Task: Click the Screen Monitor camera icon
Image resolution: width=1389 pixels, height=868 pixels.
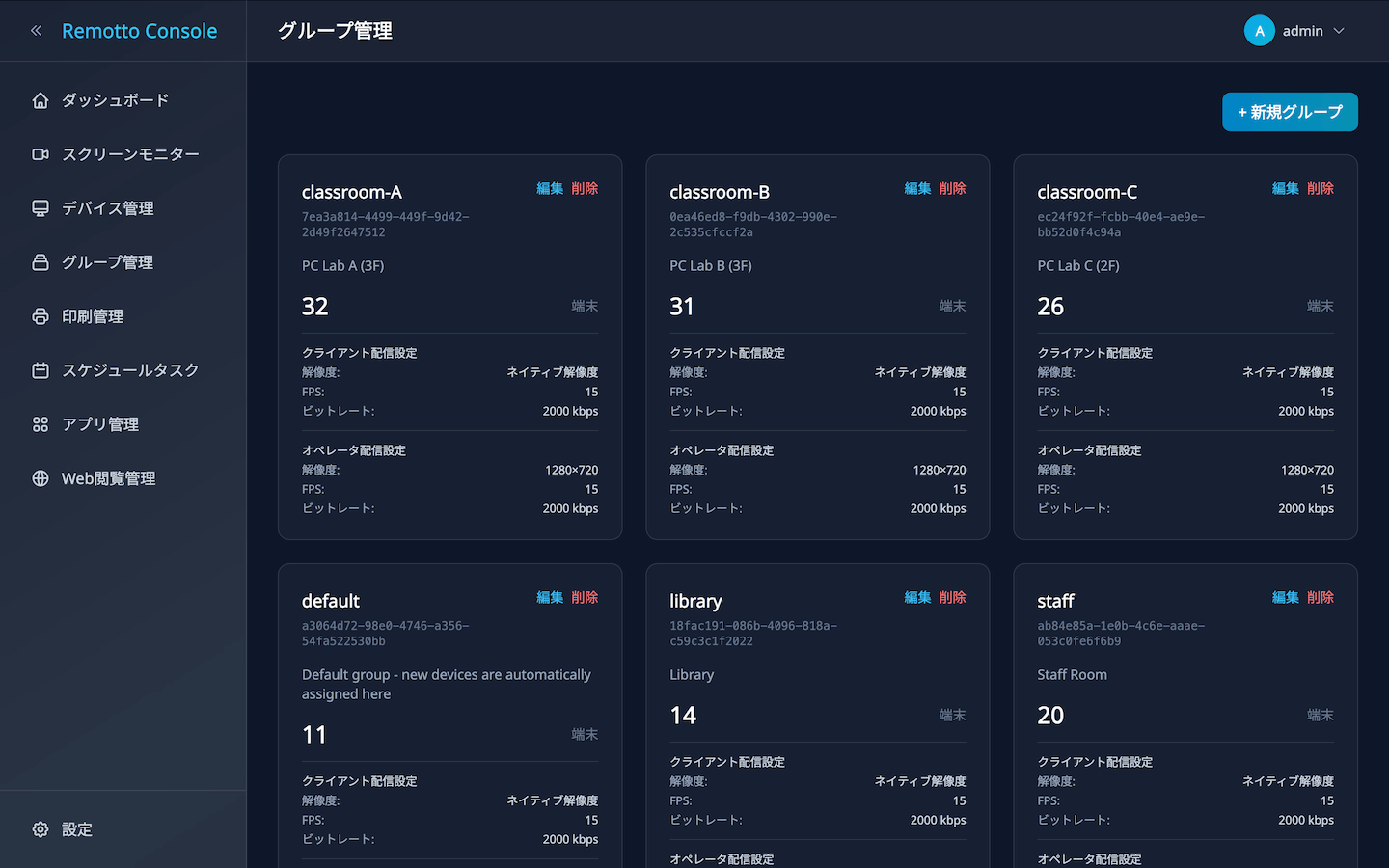Action: click(x=41, y=154)
